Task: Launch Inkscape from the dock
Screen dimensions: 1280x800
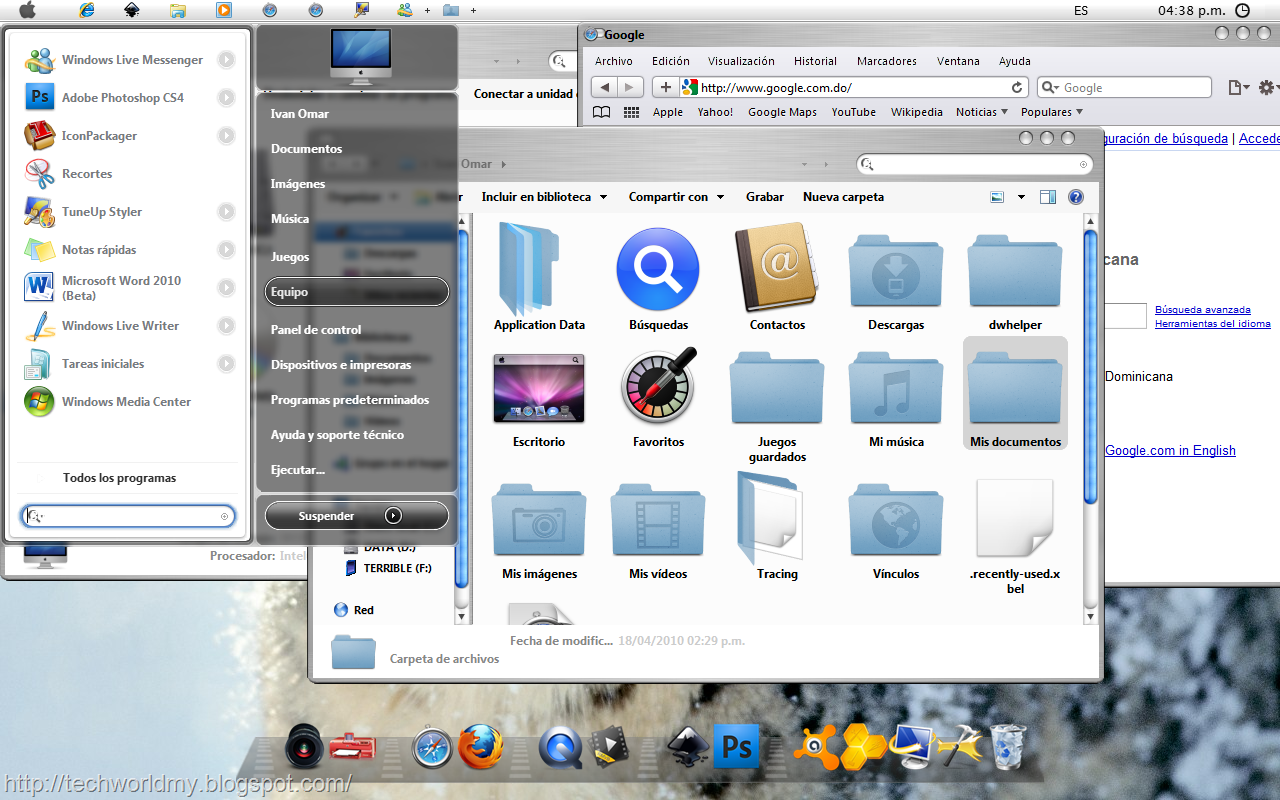Action: click(688, 748)
